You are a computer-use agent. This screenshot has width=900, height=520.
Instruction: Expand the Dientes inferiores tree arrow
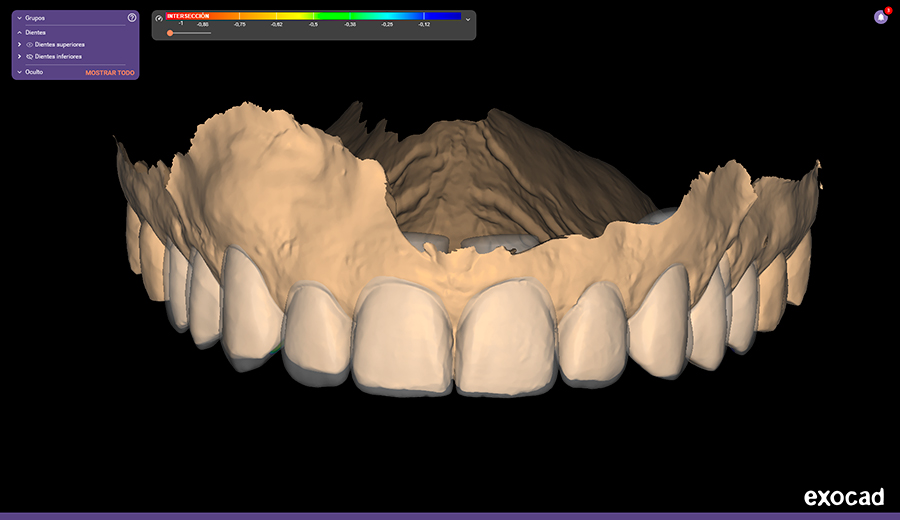[x=20, y=57]
